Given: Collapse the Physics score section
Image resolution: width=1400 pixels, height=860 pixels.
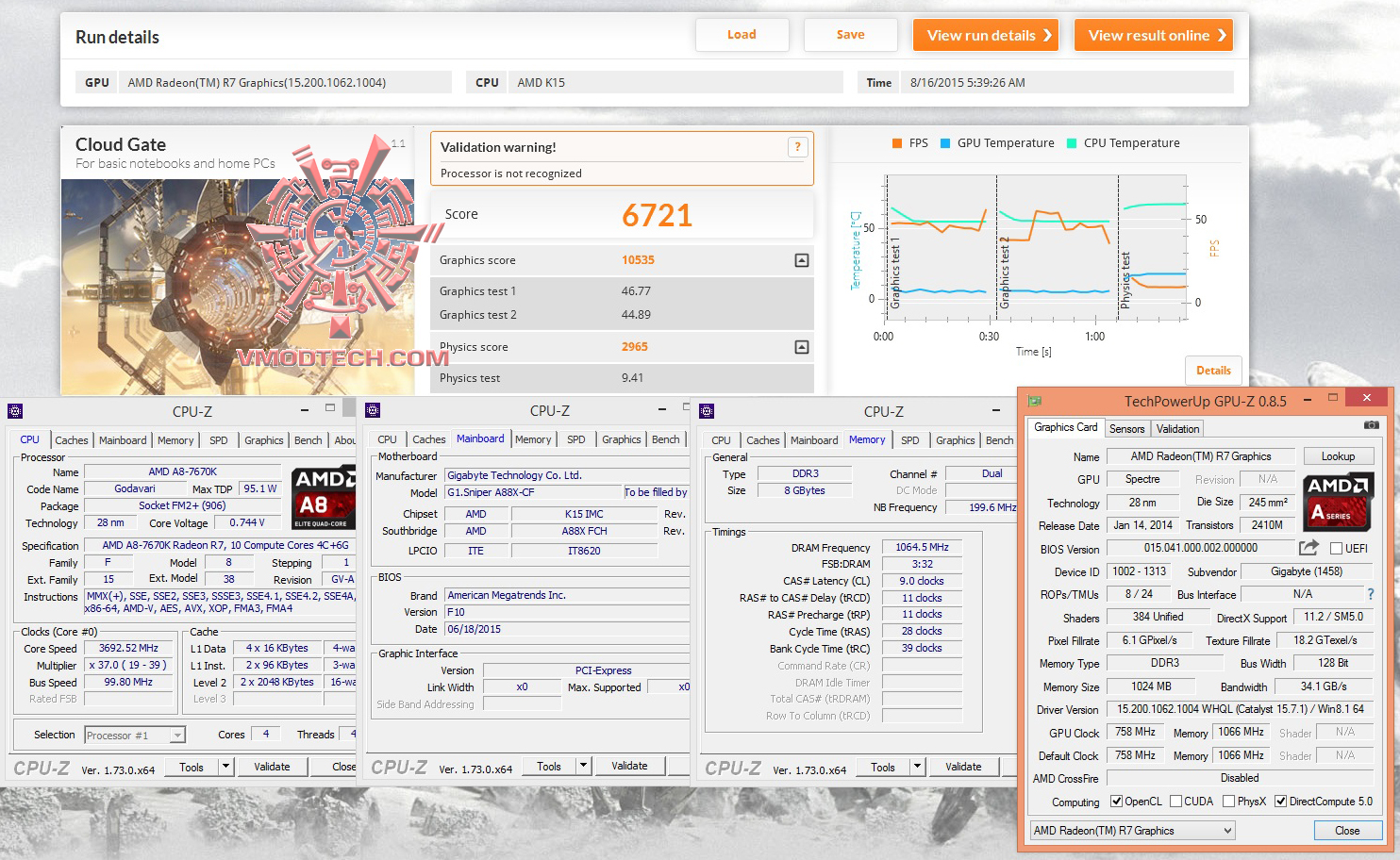Looking at the screenshot, I should tap(802, 347).
